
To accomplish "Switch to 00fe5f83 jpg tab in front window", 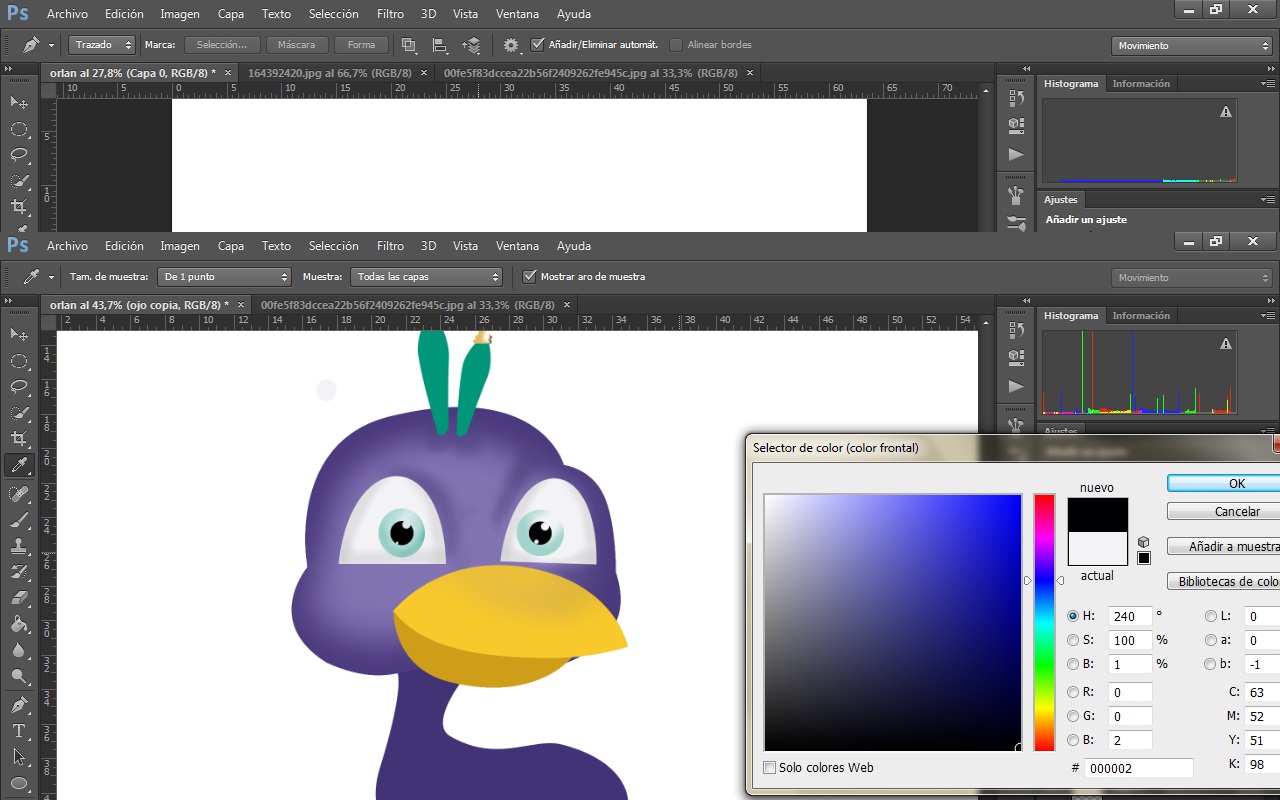I will pyautogui.click(x=407, y=305).
